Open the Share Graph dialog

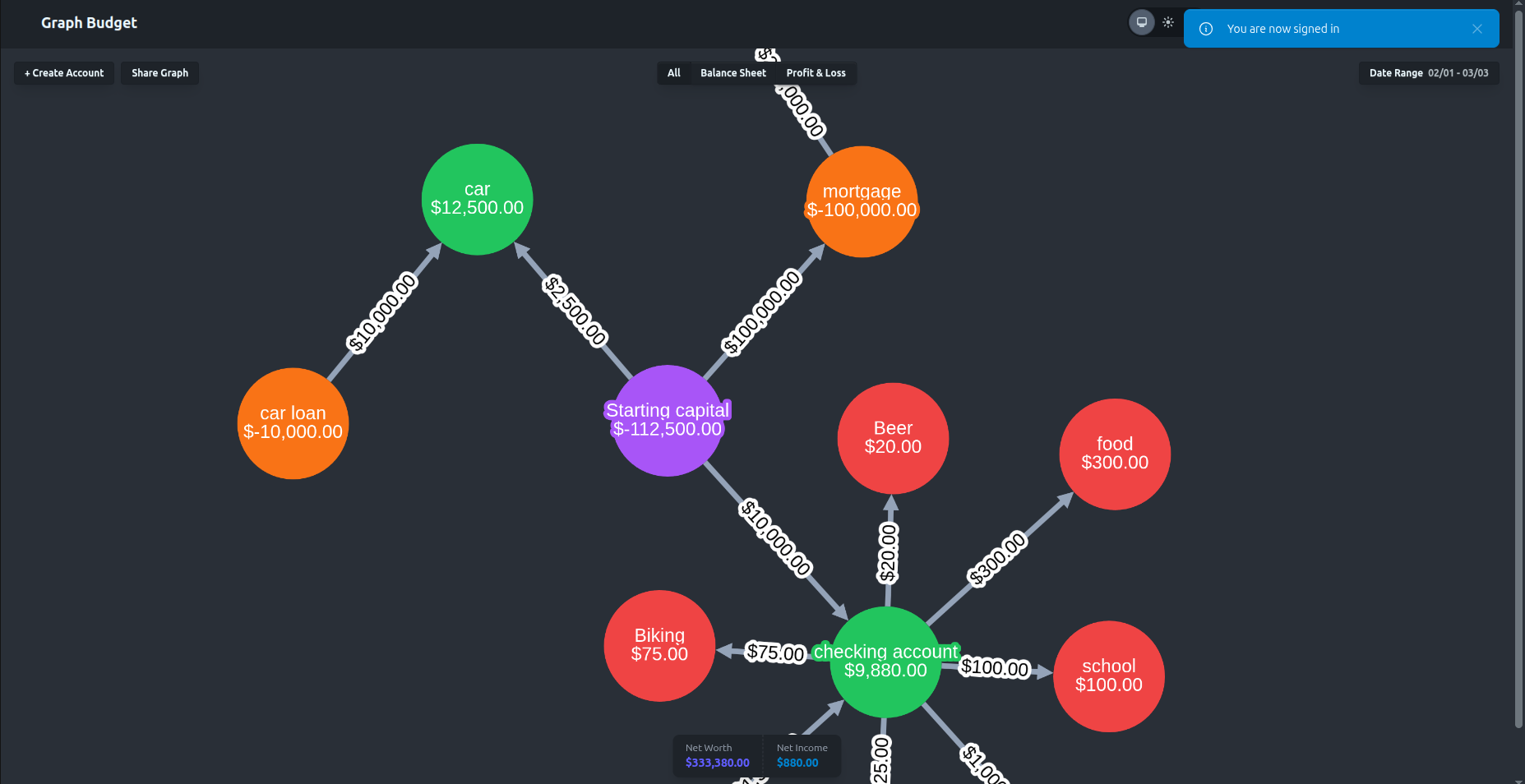159,72
